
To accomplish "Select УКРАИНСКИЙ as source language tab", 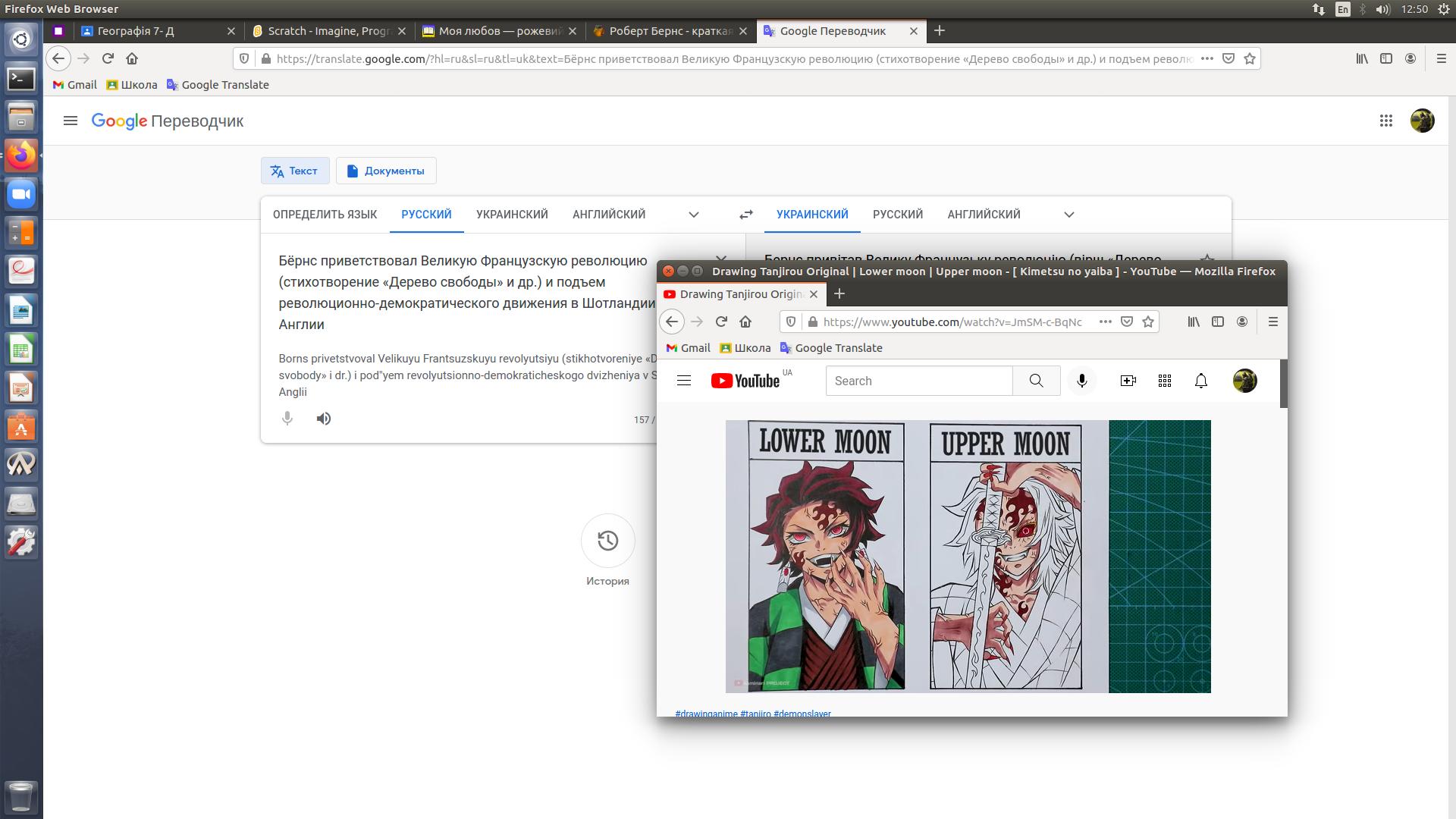I will [512, 215].
